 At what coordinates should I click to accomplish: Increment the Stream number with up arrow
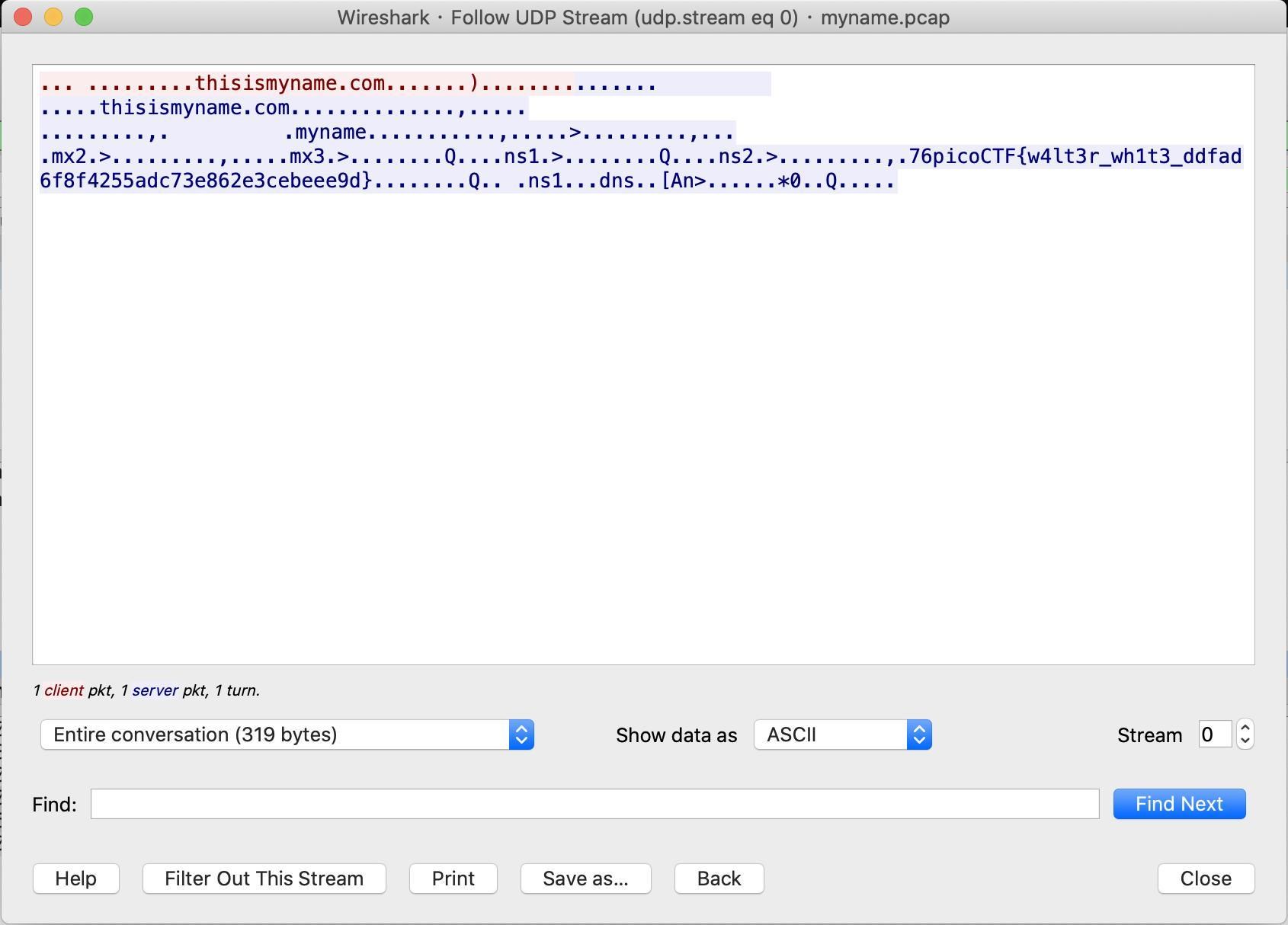point(1245,728)
